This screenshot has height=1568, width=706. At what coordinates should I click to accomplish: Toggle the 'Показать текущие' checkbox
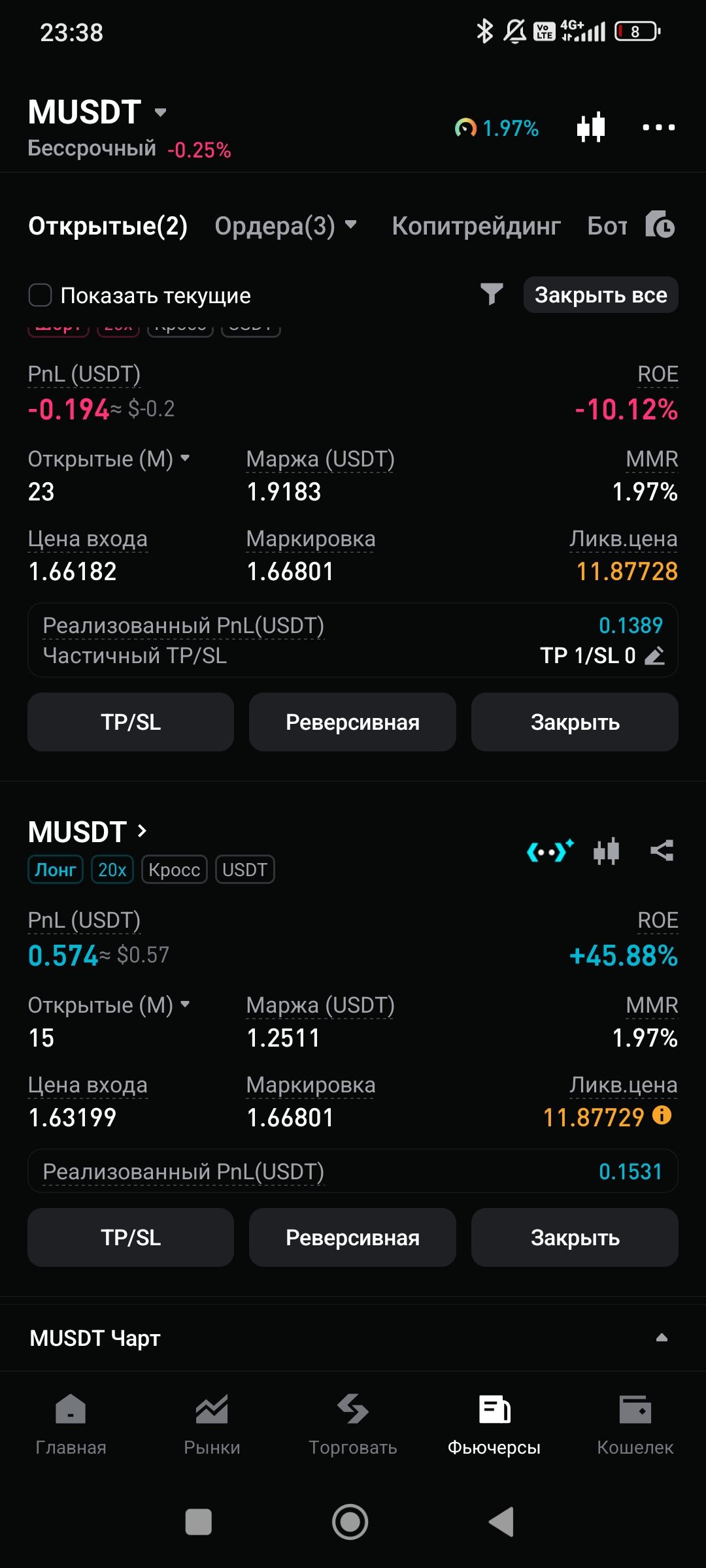click(x=41, y=295)
